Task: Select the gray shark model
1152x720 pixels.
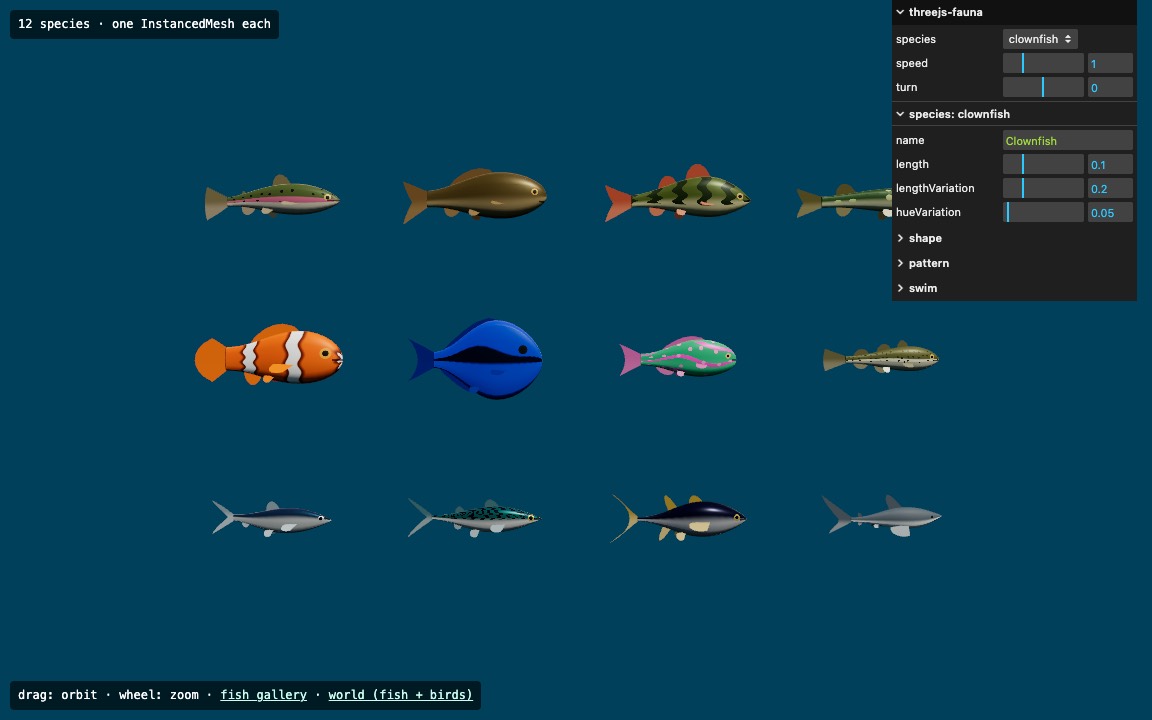Action: [x=882, y=516]
